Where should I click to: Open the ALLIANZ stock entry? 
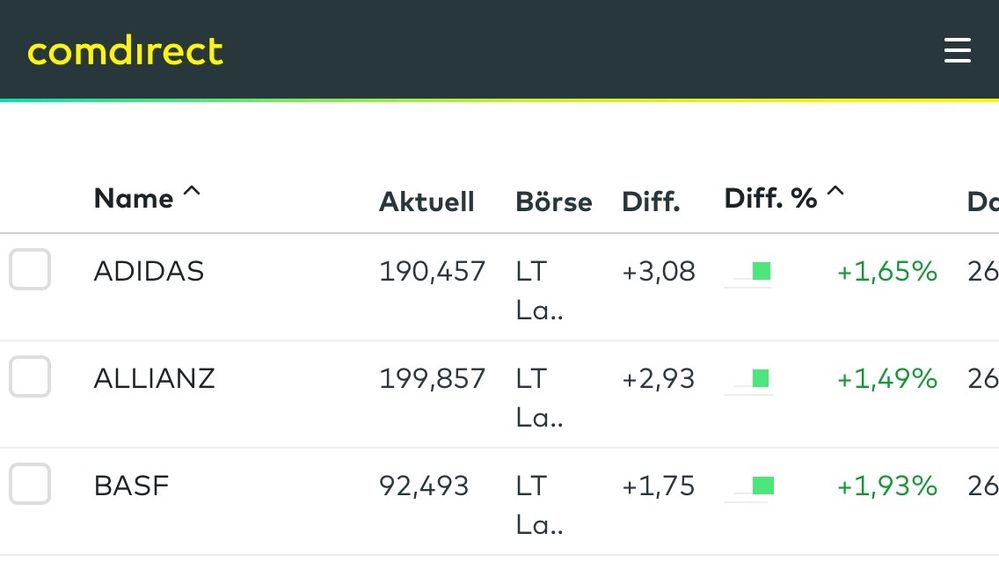click(154, 378)
